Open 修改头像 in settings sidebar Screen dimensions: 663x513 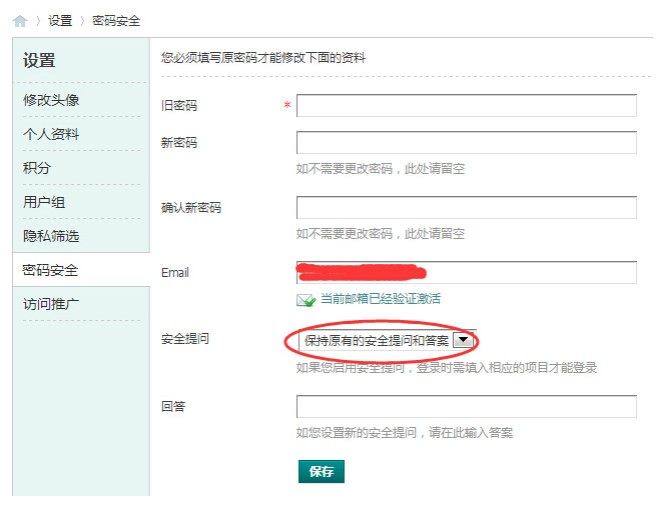click(x=51, y=100)
